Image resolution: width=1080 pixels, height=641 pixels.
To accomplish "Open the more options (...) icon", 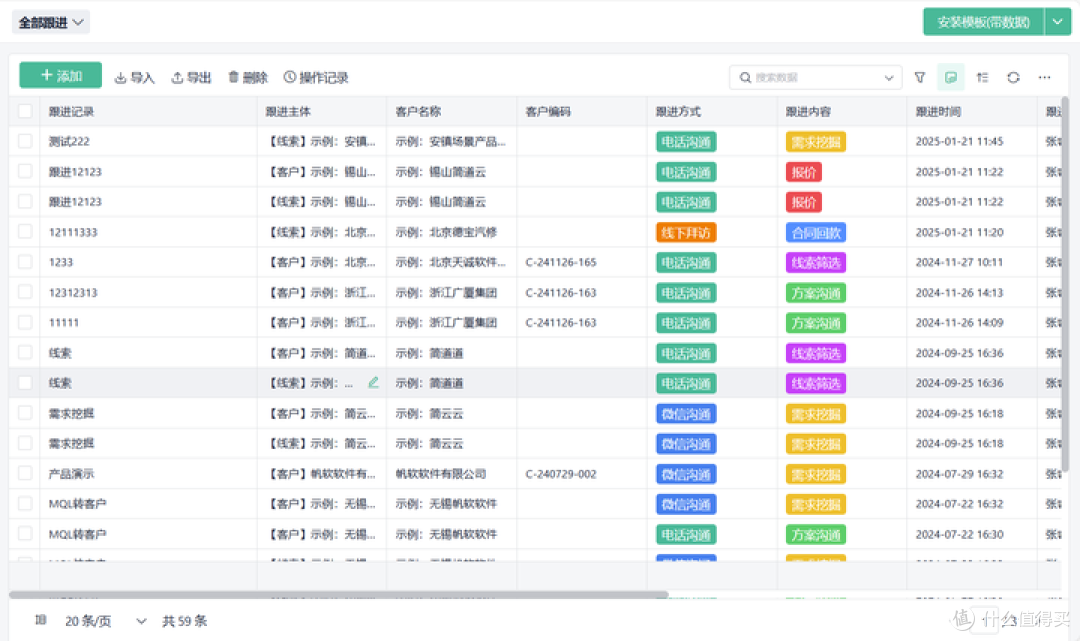I will point(1043,76).
